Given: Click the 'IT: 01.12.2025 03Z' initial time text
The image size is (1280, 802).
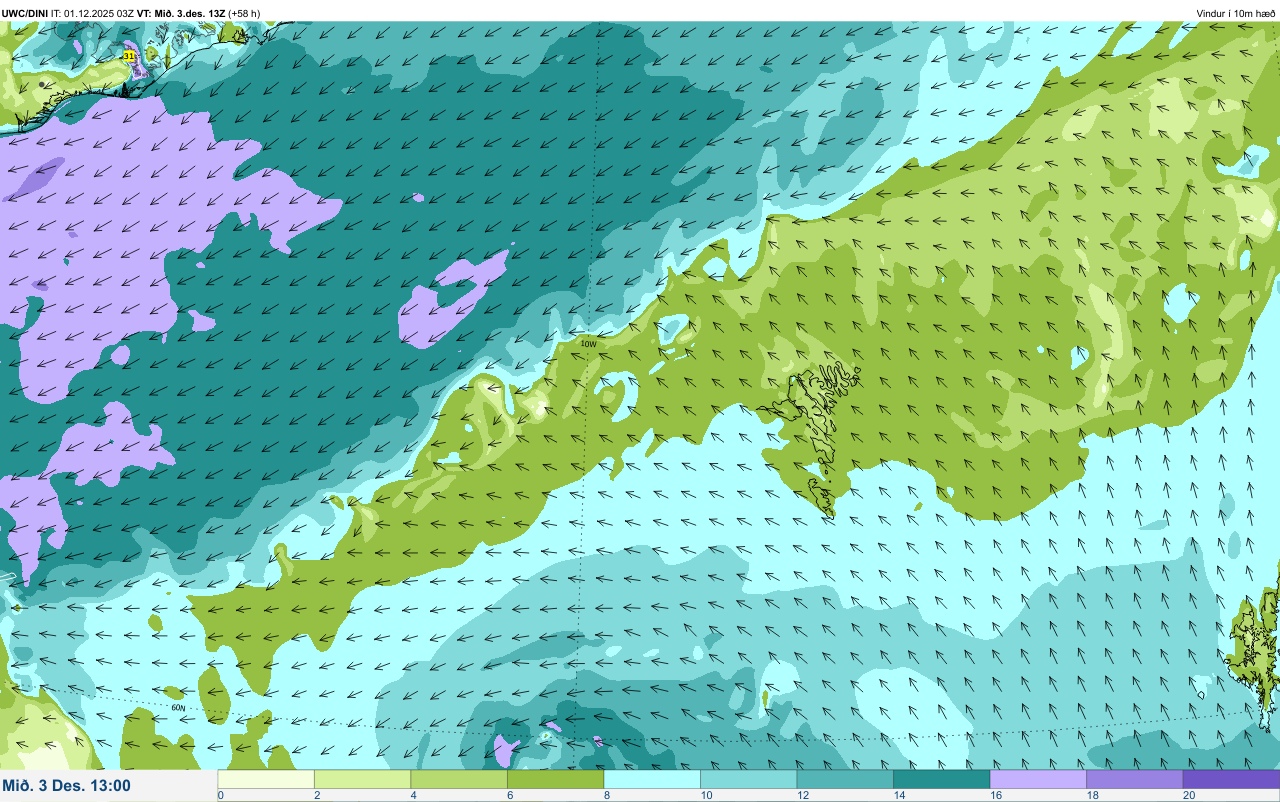Looking at the screenshot, I should pyautogui.click(x=93, y=13).
